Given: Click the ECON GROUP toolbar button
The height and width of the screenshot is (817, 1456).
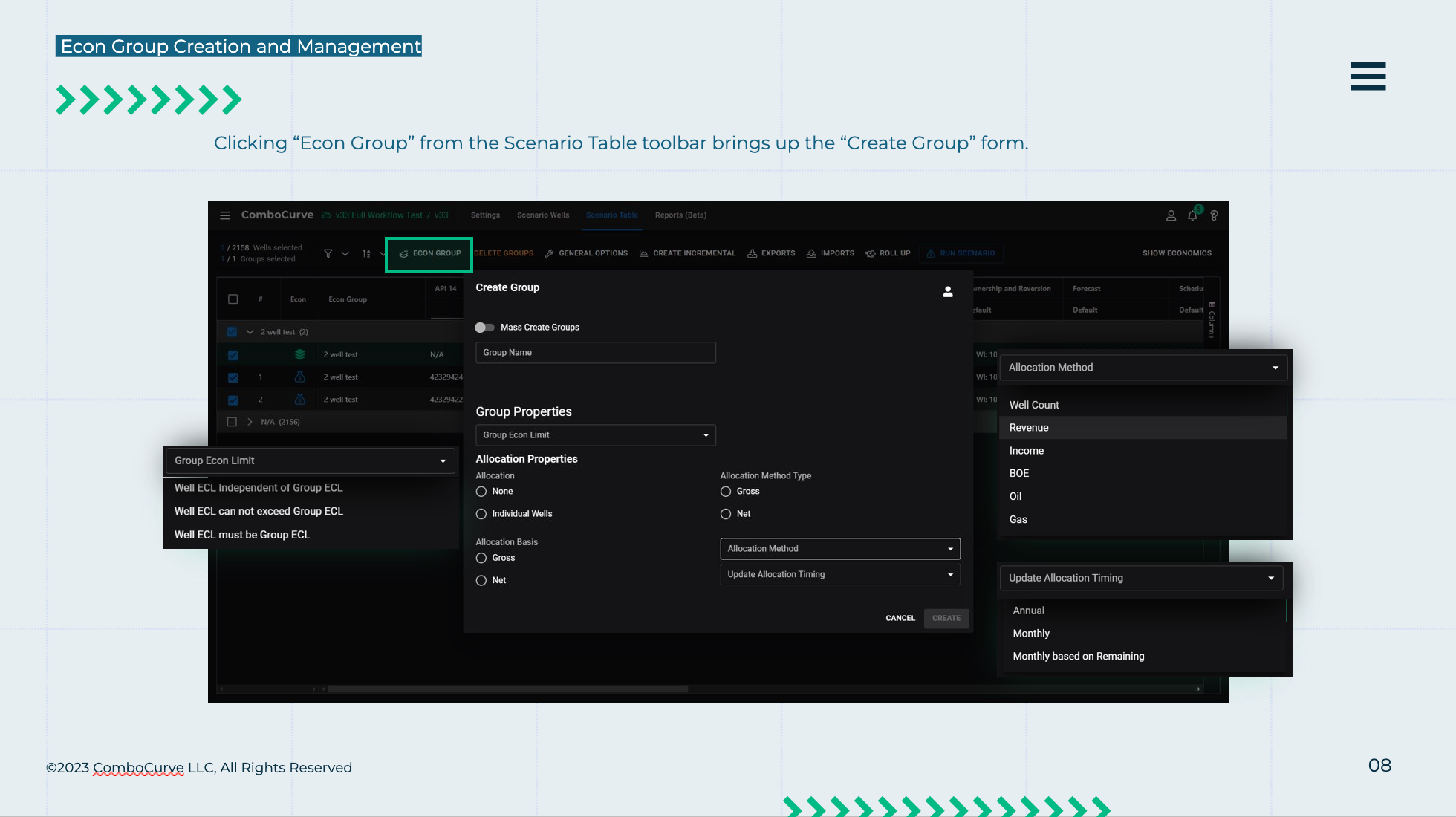Looking at the screenshot, I should coord(429,254).
